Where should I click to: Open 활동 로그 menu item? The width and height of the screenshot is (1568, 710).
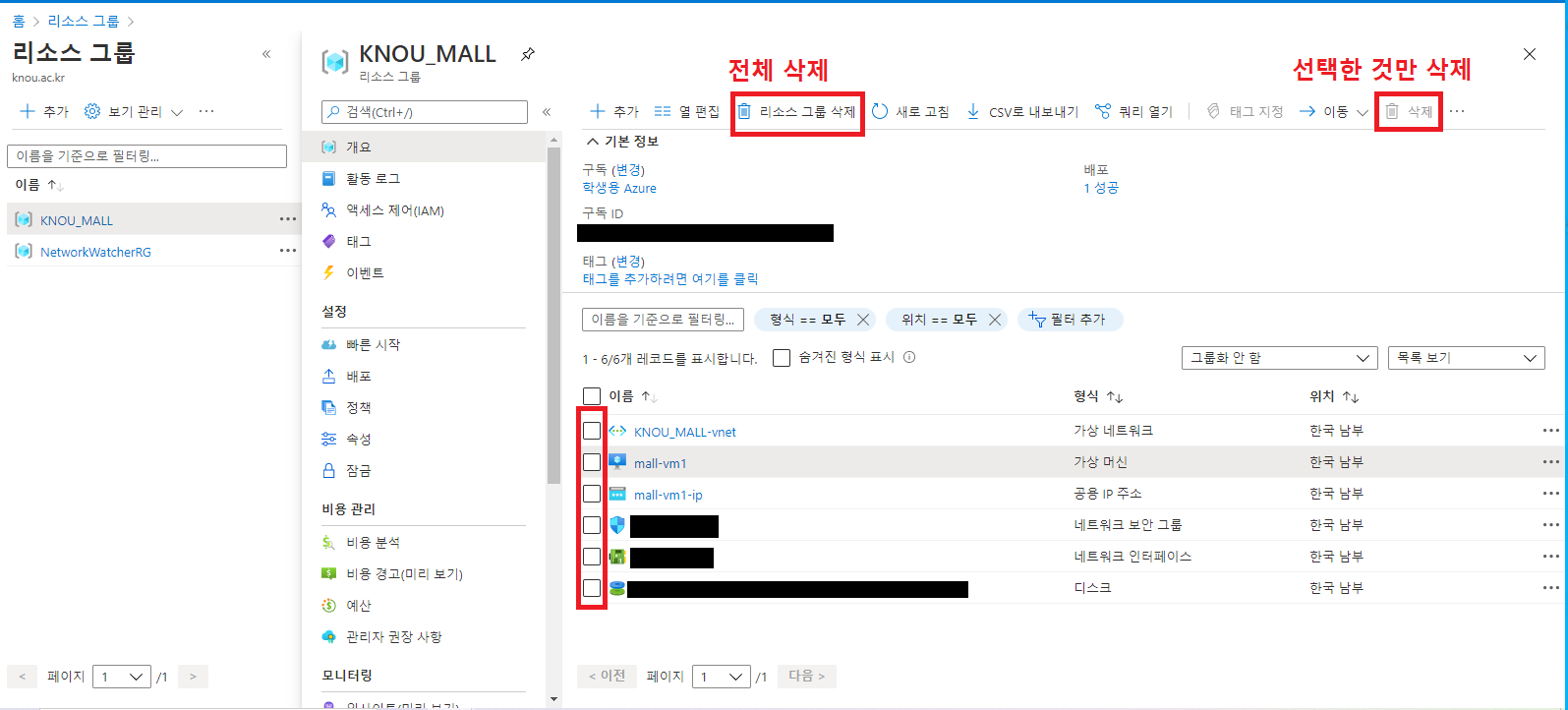tap(424, 178)
